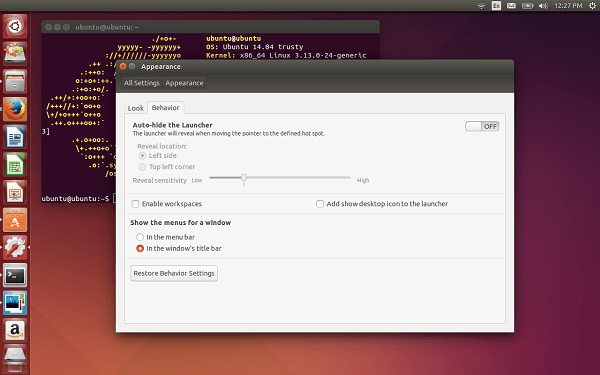Close the Appearance window
600x375 pixels.
pos(123,67)
